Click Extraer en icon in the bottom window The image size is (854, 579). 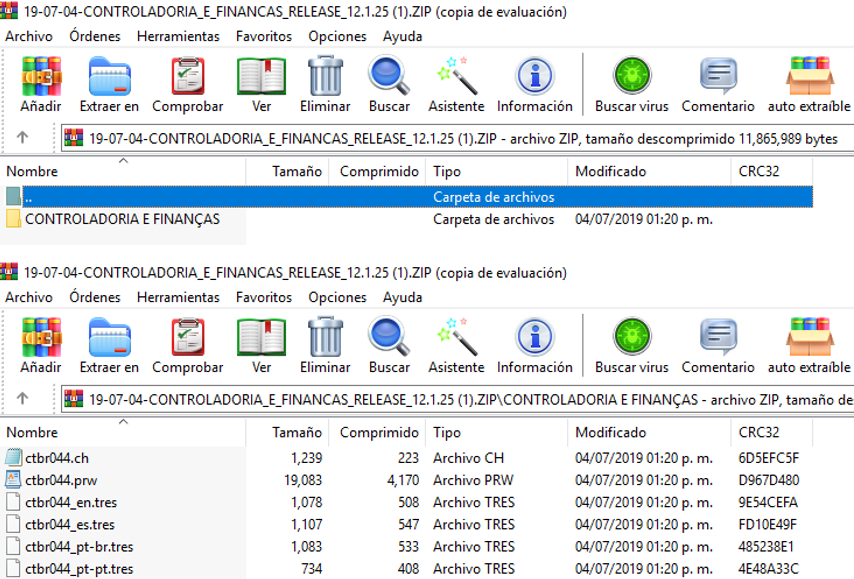tap(109, 338)
